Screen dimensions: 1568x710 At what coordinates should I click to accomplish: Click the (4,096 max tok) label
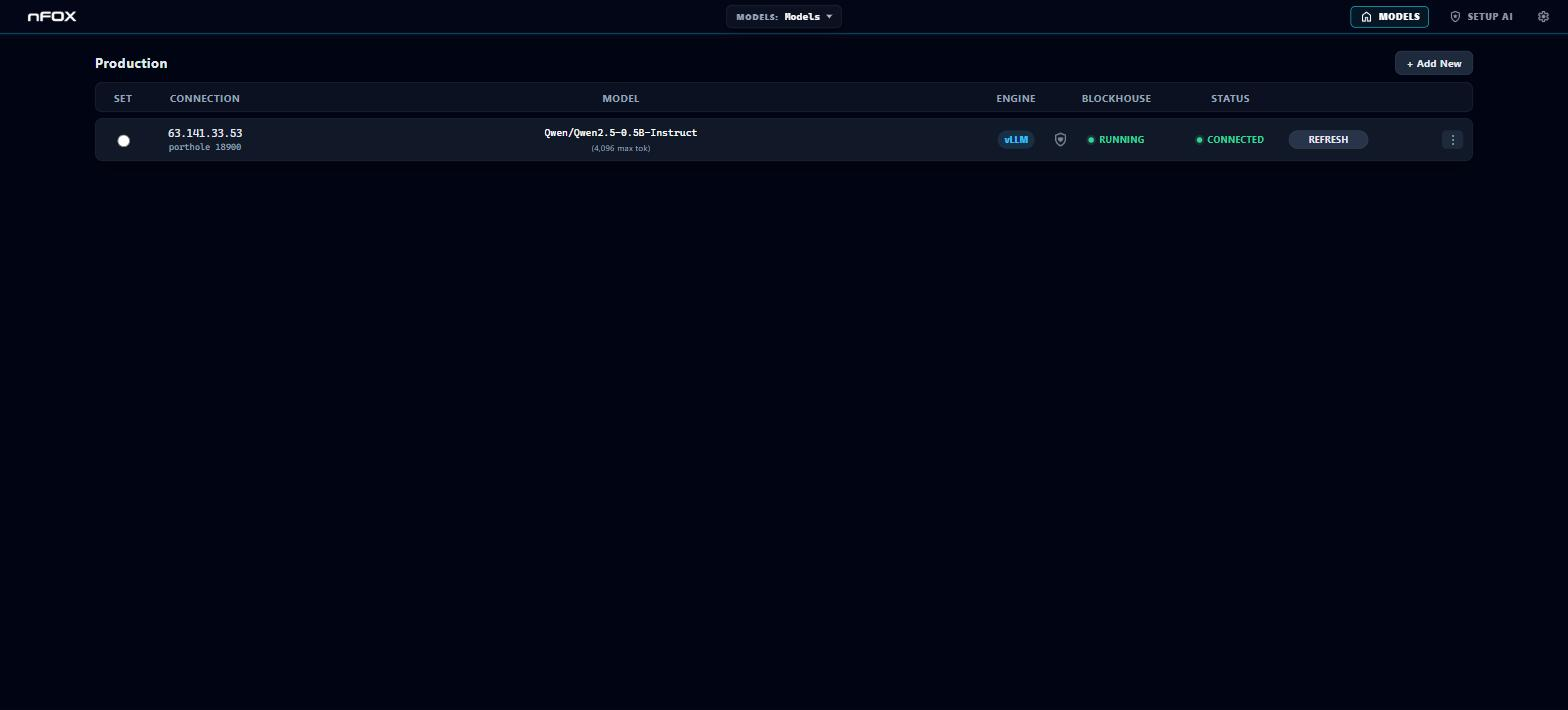[621, 148]
